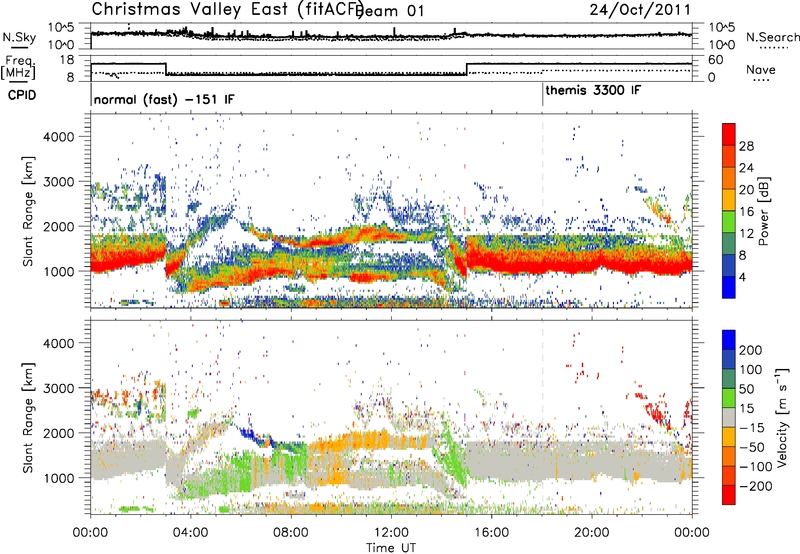Click the 'CPID' row label
The width and height of the screenshot is (800, 554).
(x=22, y=95)
